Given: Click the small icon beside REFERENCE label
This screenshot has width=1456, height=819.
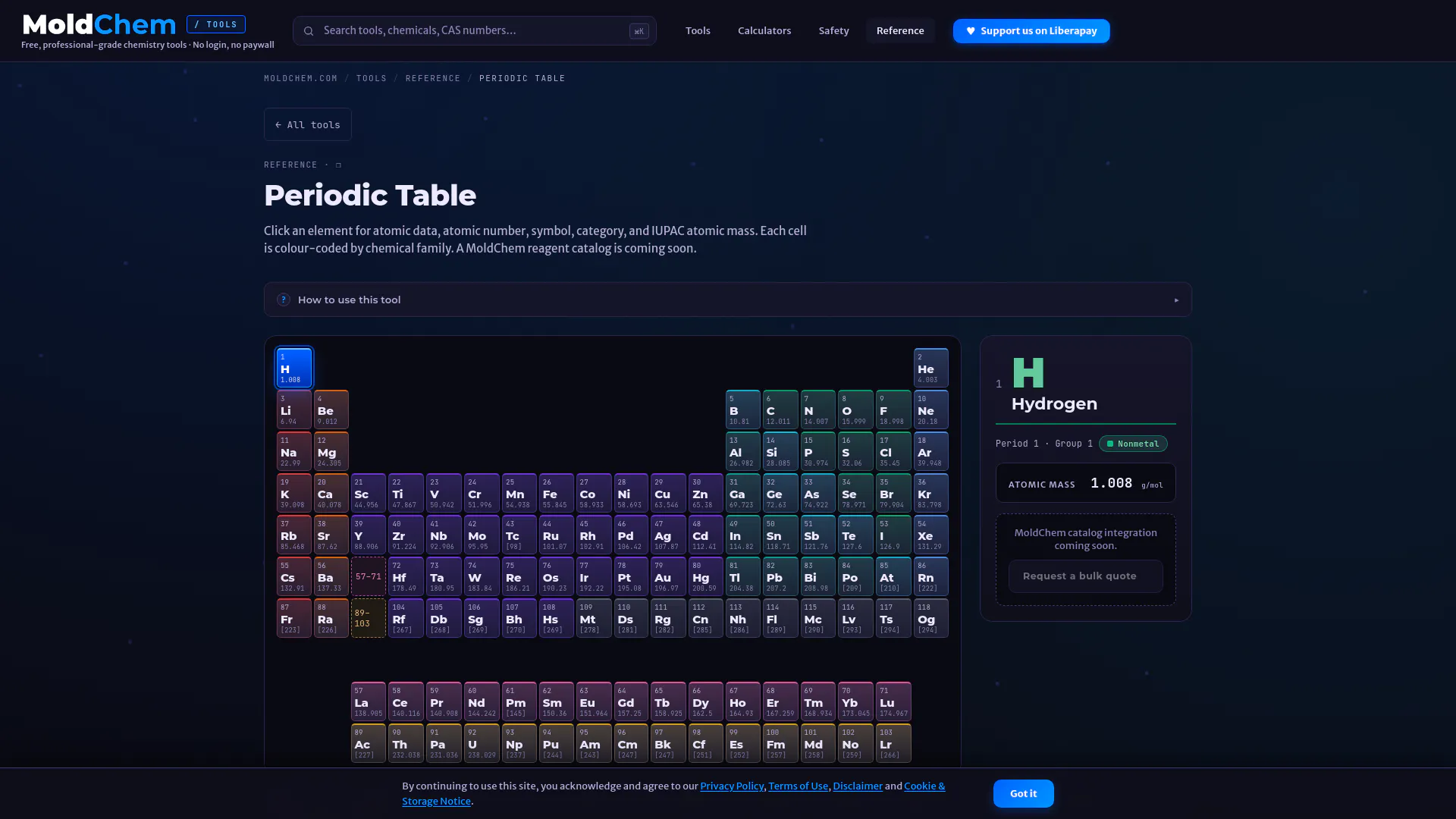Looking at the screenshot, I should click(338, 165).
